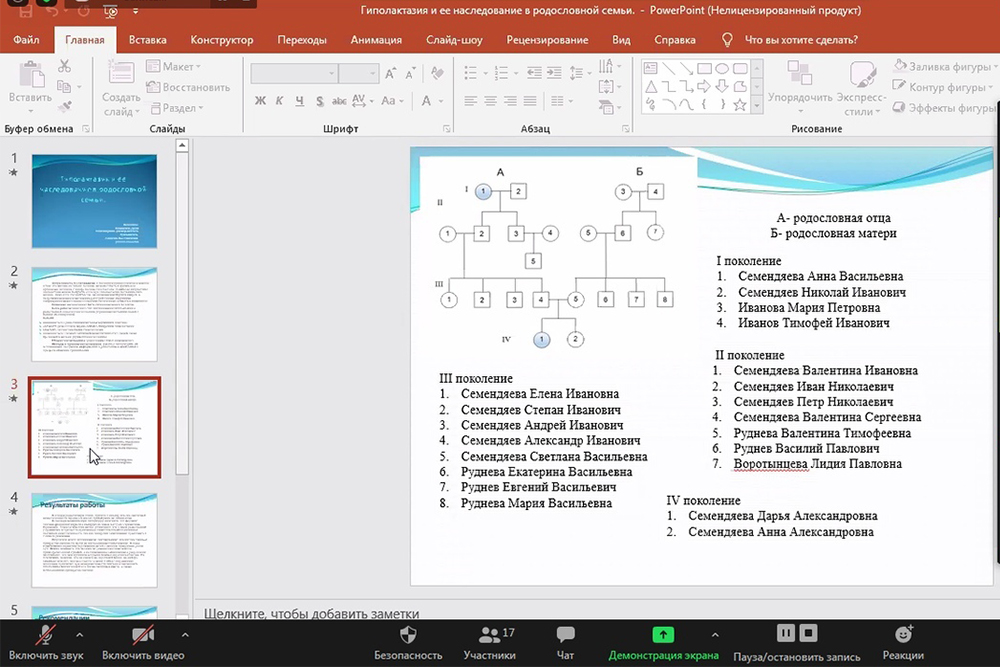
Task: Toggle italic К formatting
Action: pos(281,101)
